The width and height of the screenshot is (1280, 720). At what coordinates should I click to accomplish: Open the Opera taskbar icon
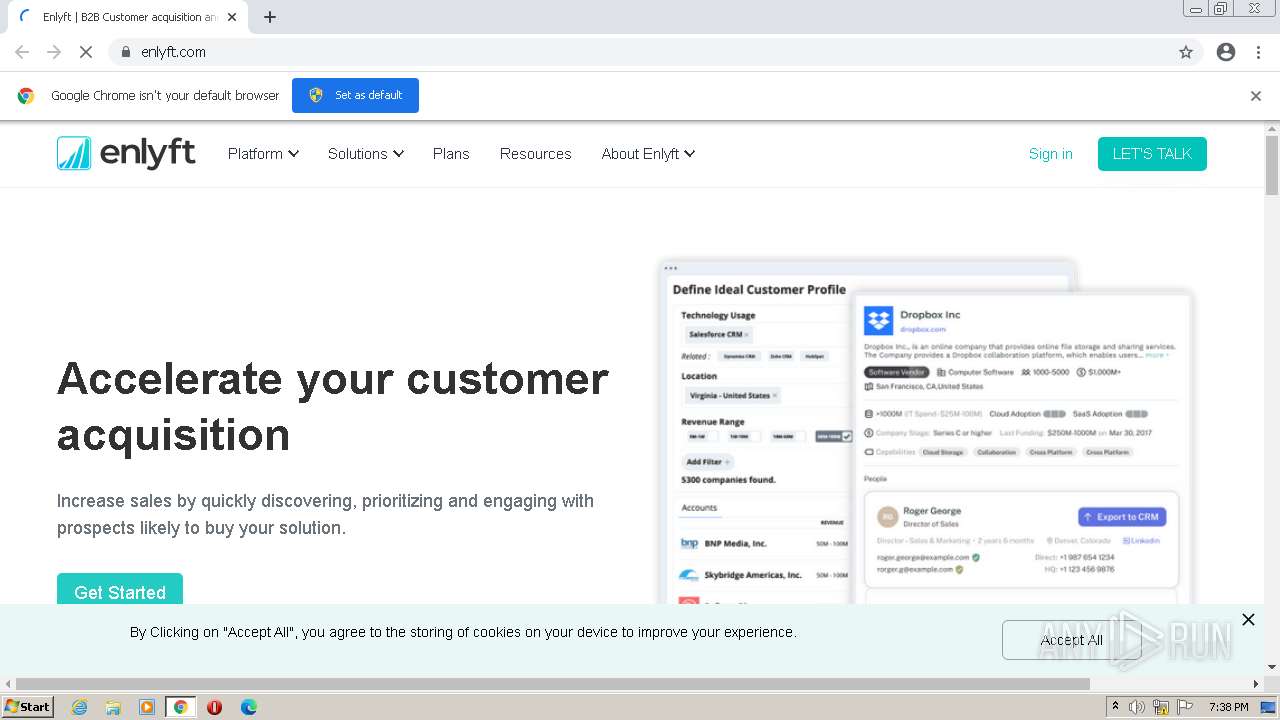pyautogui.click(x=214, y=707)
